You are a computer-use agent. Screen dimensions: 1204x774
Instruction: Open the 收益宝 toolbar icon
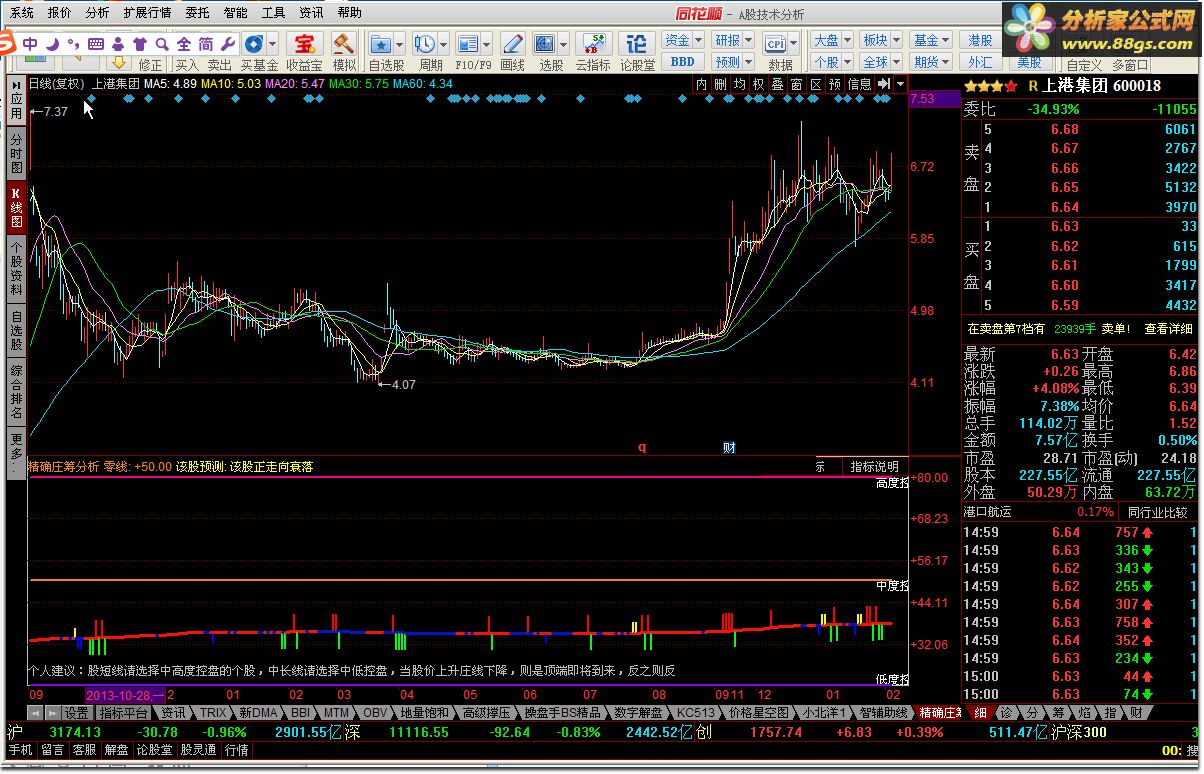coord(304,43)
